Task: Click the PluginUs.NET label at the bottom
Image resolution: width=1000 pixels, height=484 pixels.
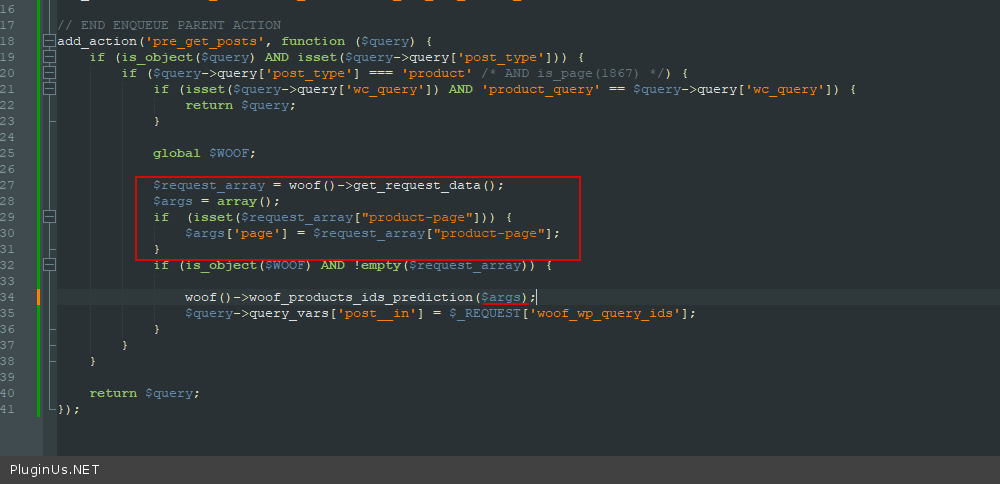Action: coord(55,470)
